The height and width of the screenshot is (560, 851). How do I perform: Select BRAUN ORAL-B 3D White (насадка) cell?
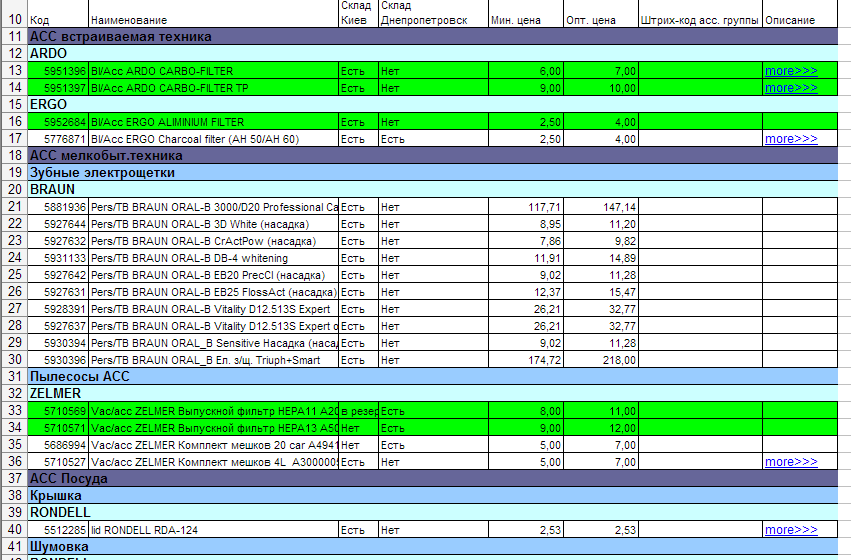pos(213,224)
